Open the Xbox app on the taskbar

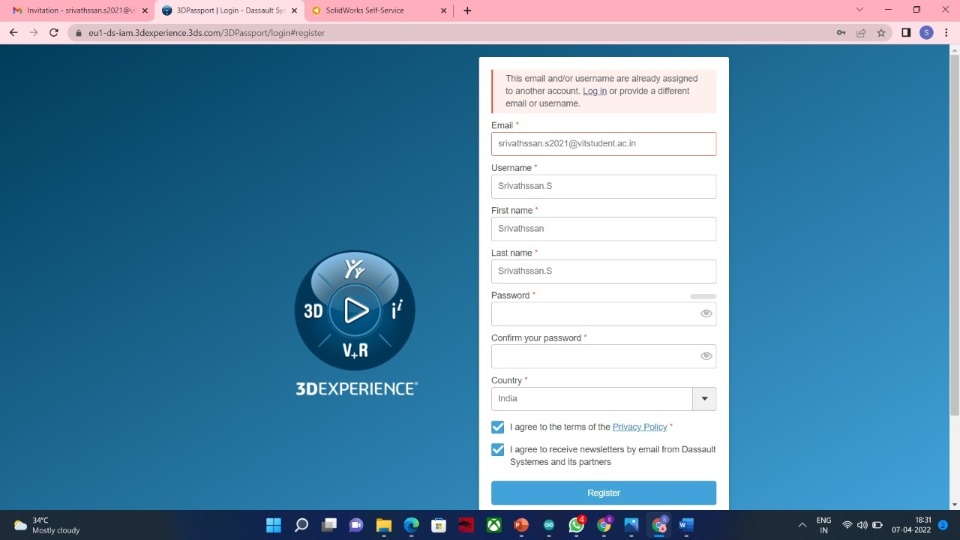point(494,525)
